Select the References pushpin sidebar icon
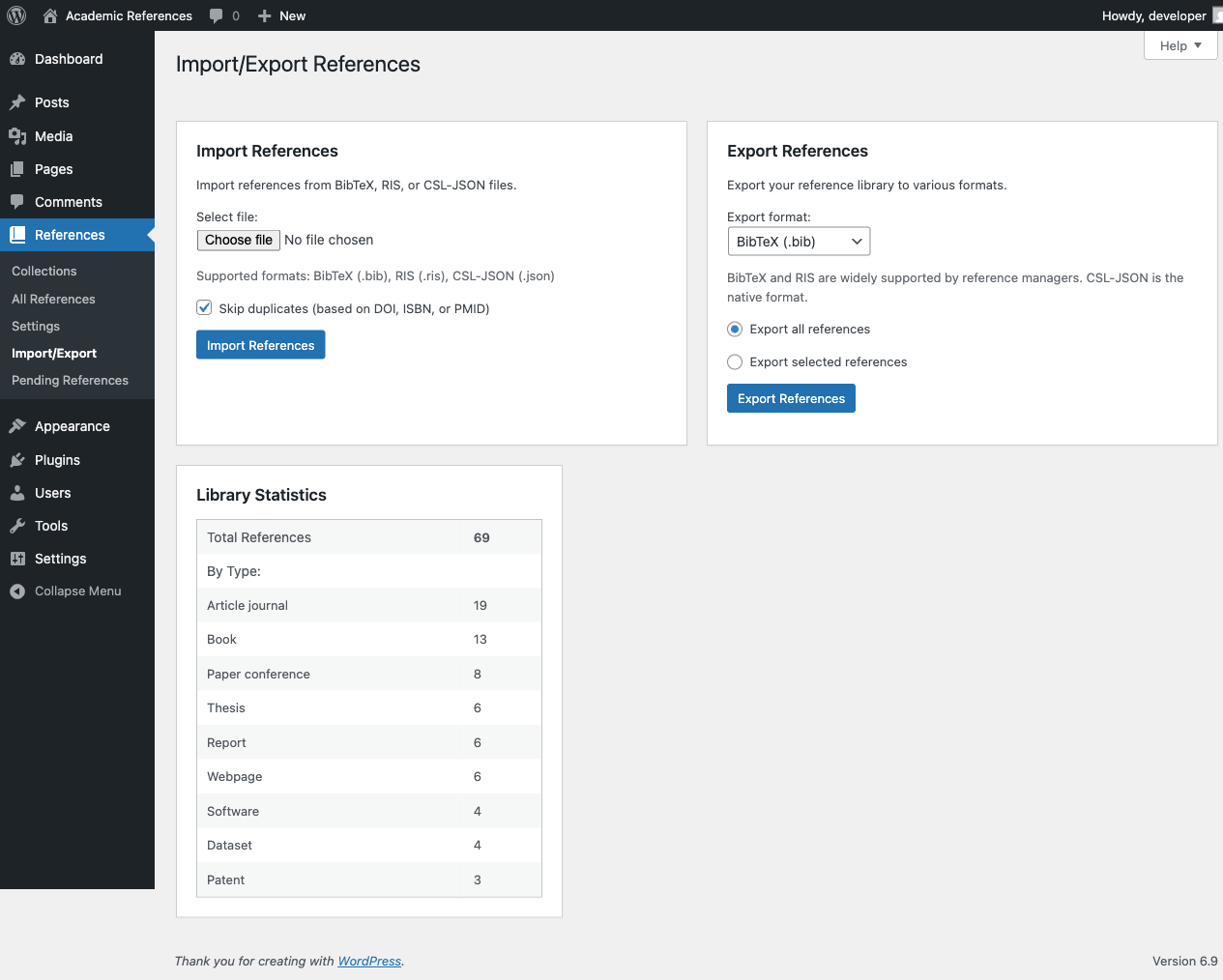1223x980 pixels. click(x=21, y=234)
